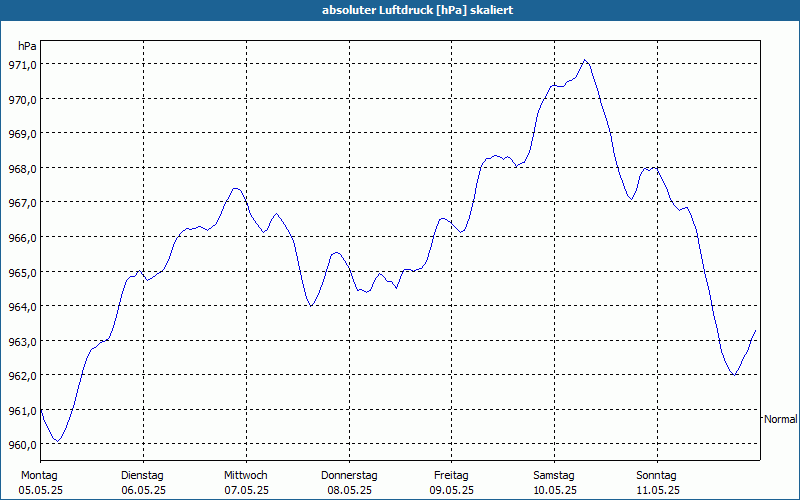
Task: Click the date 07.05.25
Action: click(246, 491)
